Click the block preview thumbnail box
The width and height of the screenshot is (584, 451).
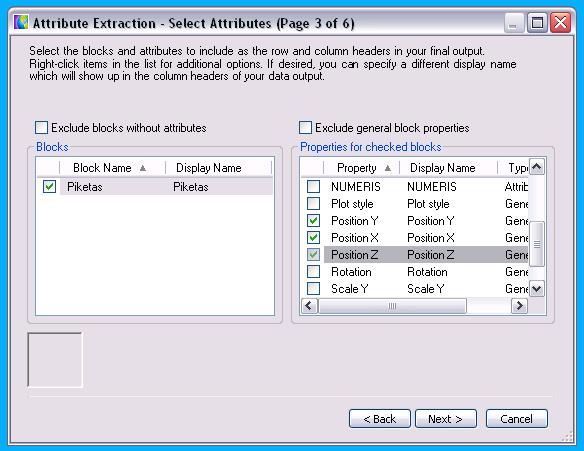55,360
